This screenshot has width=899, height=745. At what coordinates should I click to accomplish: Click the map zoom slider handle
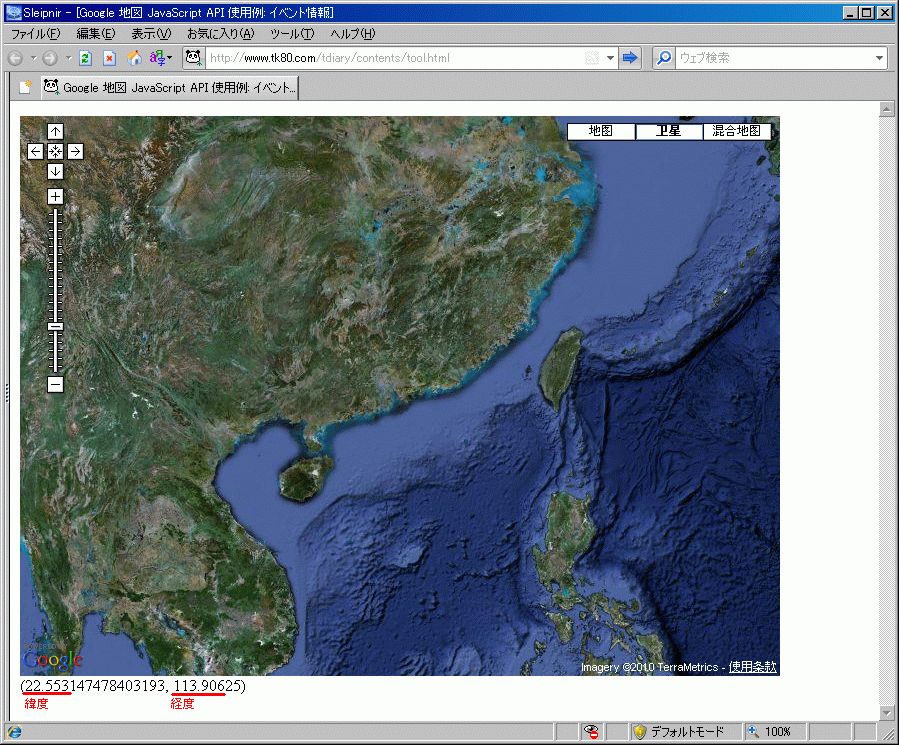click(x=56, y=326)
